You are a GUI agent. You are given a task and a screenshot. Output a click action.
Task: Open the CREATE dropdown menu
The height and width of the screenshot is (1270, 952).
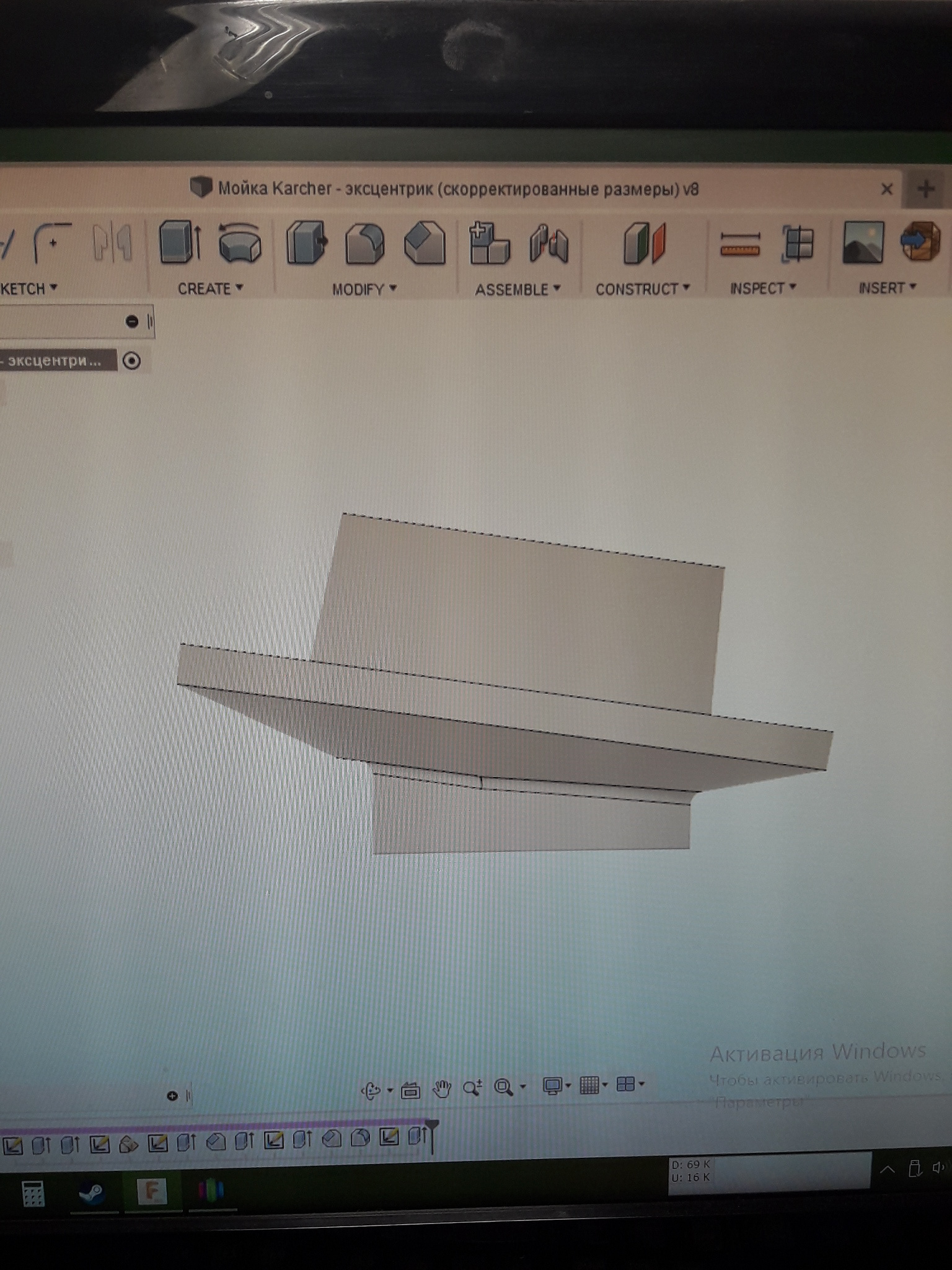click(x=210, y=289)
